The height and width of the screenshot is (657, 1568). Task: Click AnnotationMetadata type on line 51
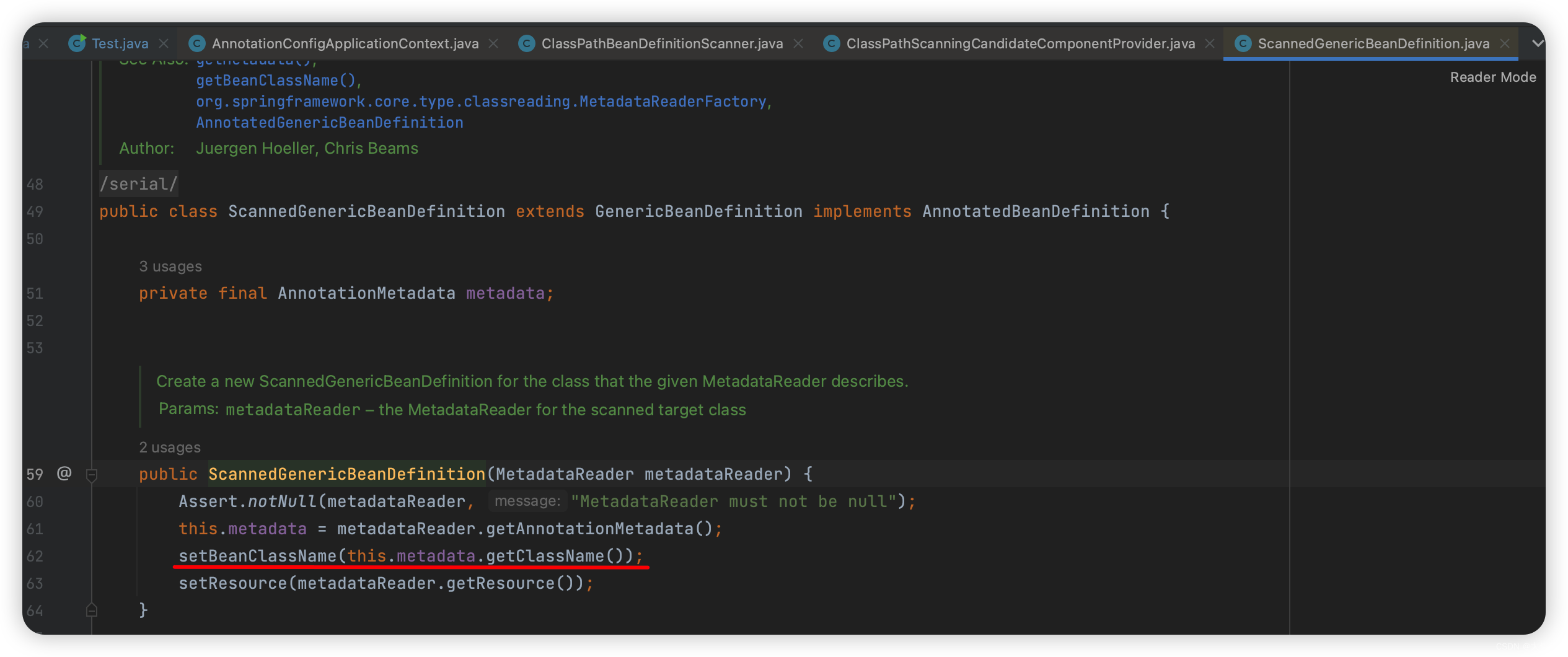pyautogui.click(x=366, y=293)
